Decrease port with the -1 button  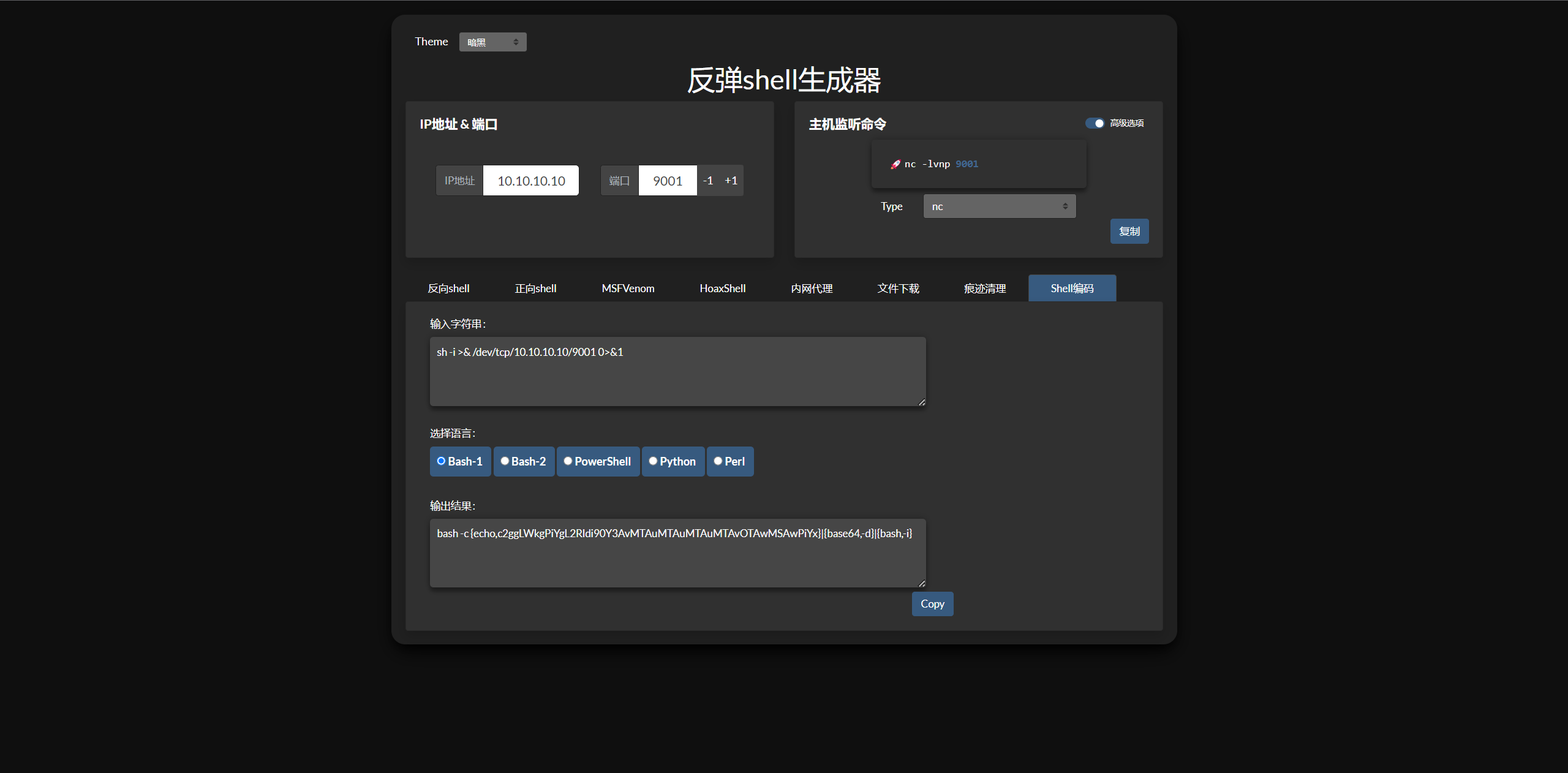tap(708, 181)
